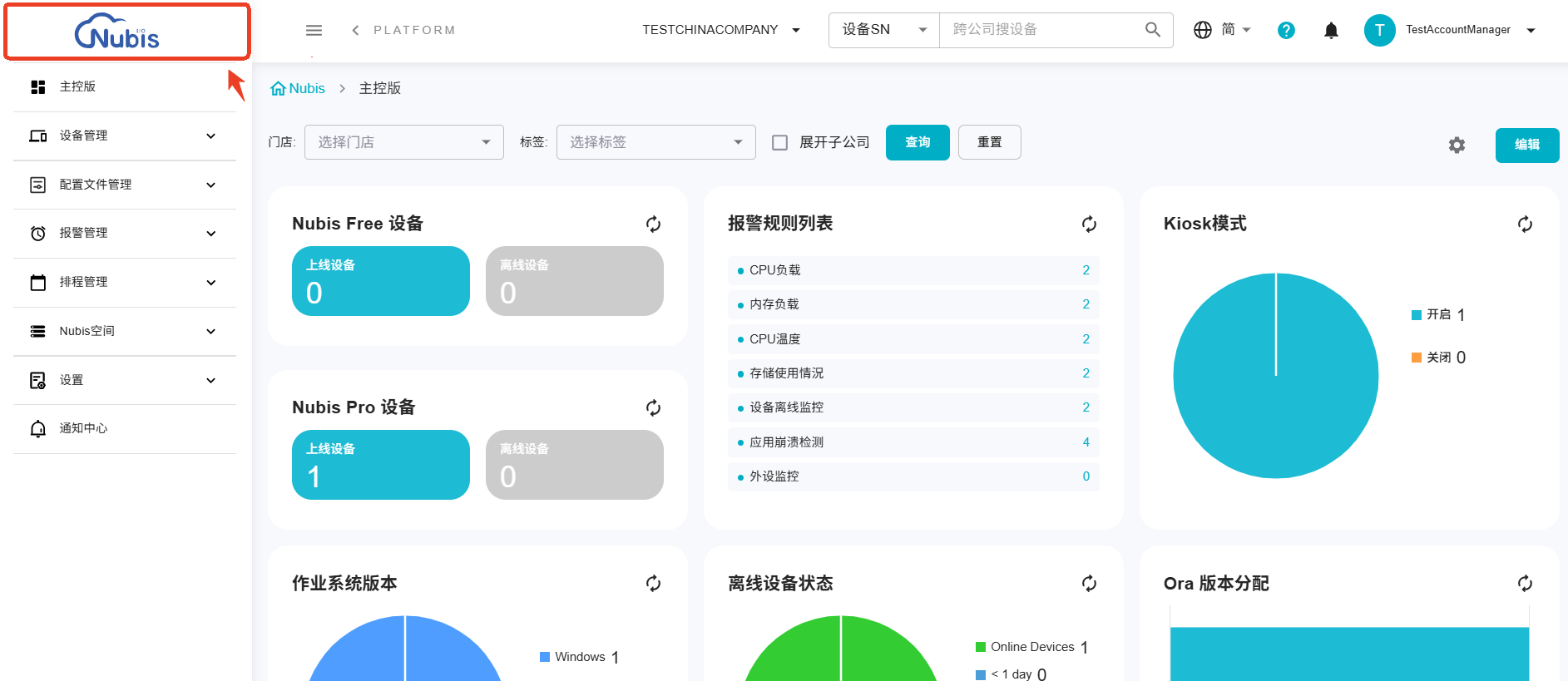Refresh the Ora 版本分配 card
Viewport: 1568px width, 681px height.
[x=1525, y=583]
